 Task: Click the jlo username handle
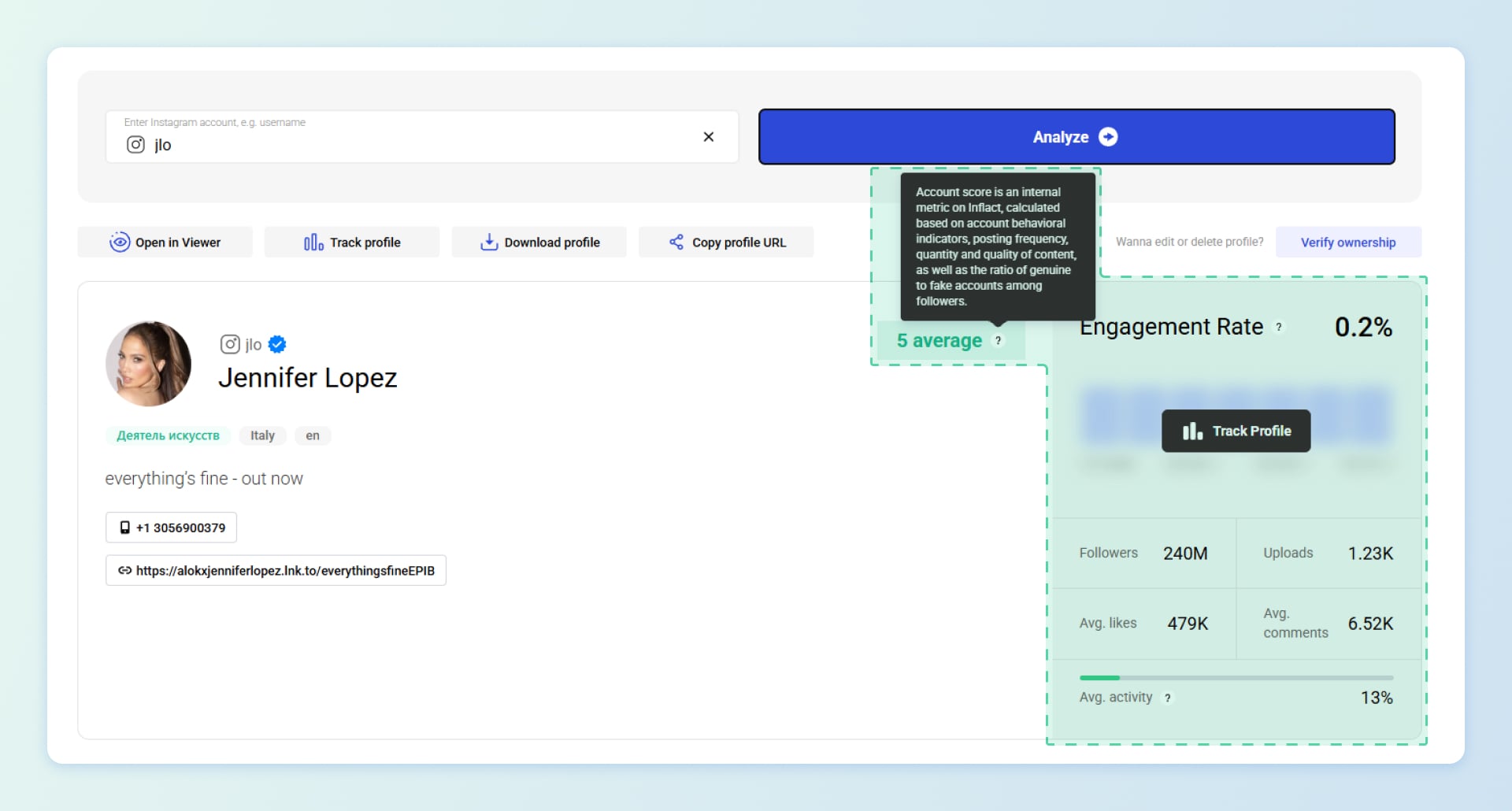coord(254,344)
